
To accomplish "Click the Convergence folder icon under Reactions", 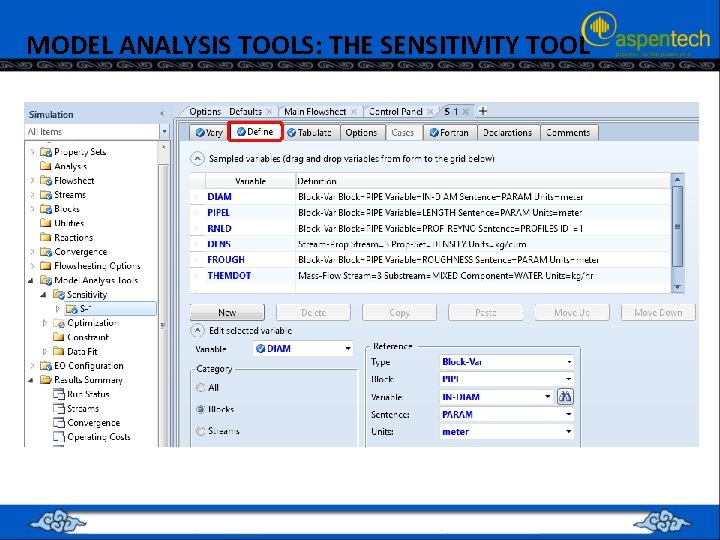I will pos(45,252).
